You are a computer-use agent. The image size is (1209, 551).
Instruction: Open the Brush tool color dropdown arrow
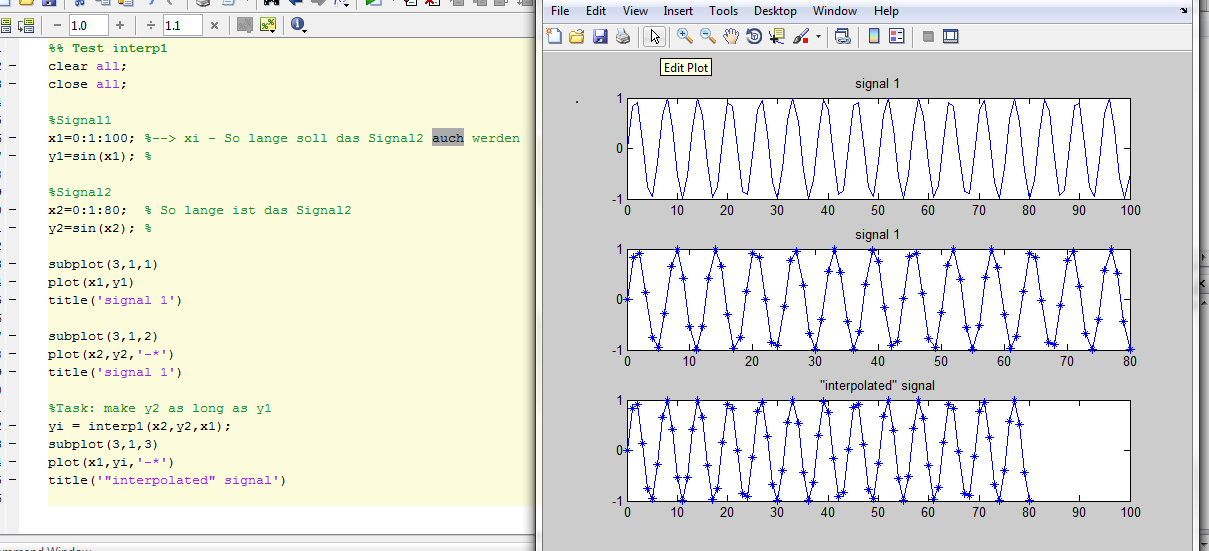click(819, 37)
